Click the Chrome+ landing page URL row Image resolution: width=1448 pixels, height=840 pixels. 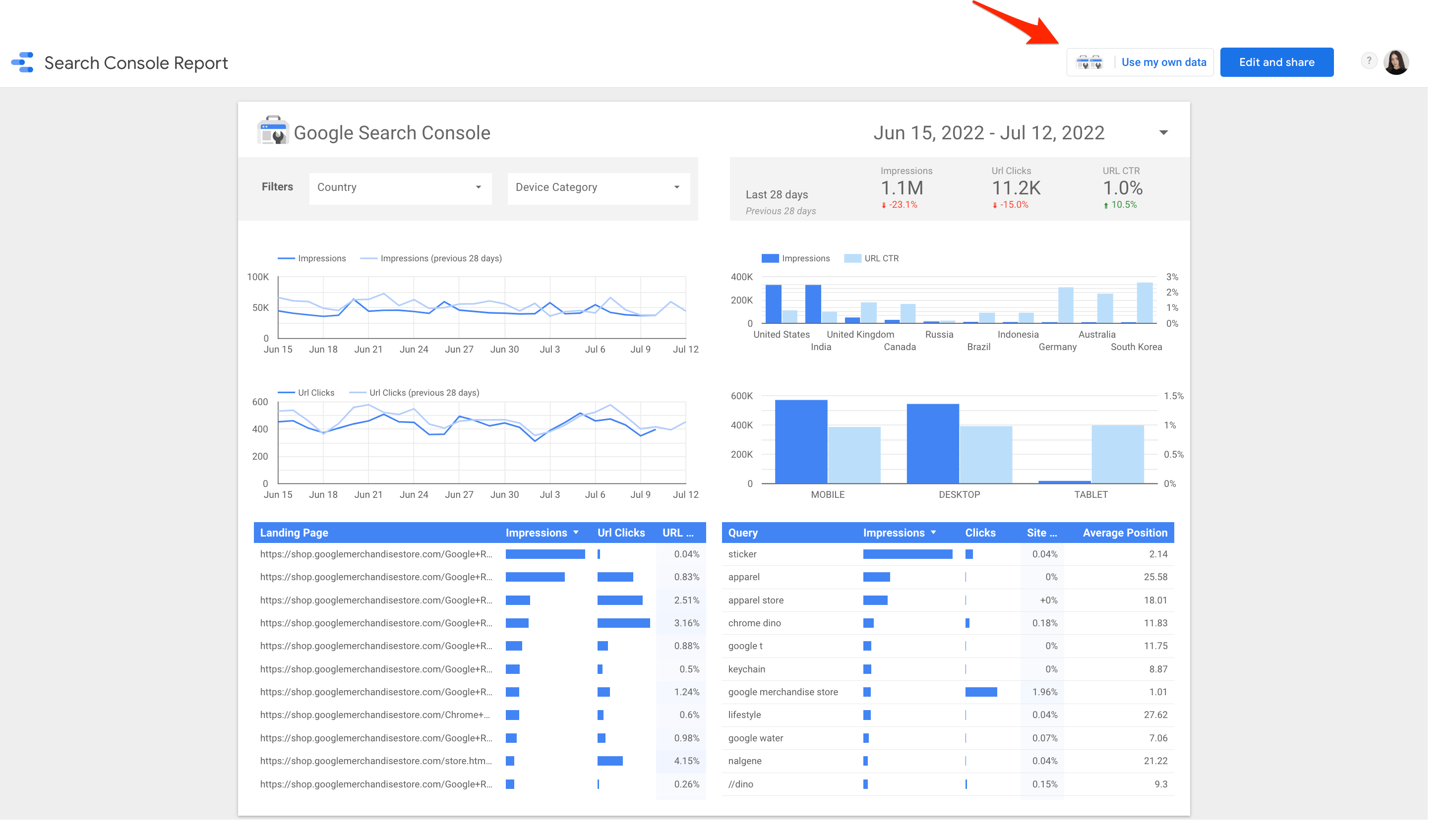click(480, 716)
